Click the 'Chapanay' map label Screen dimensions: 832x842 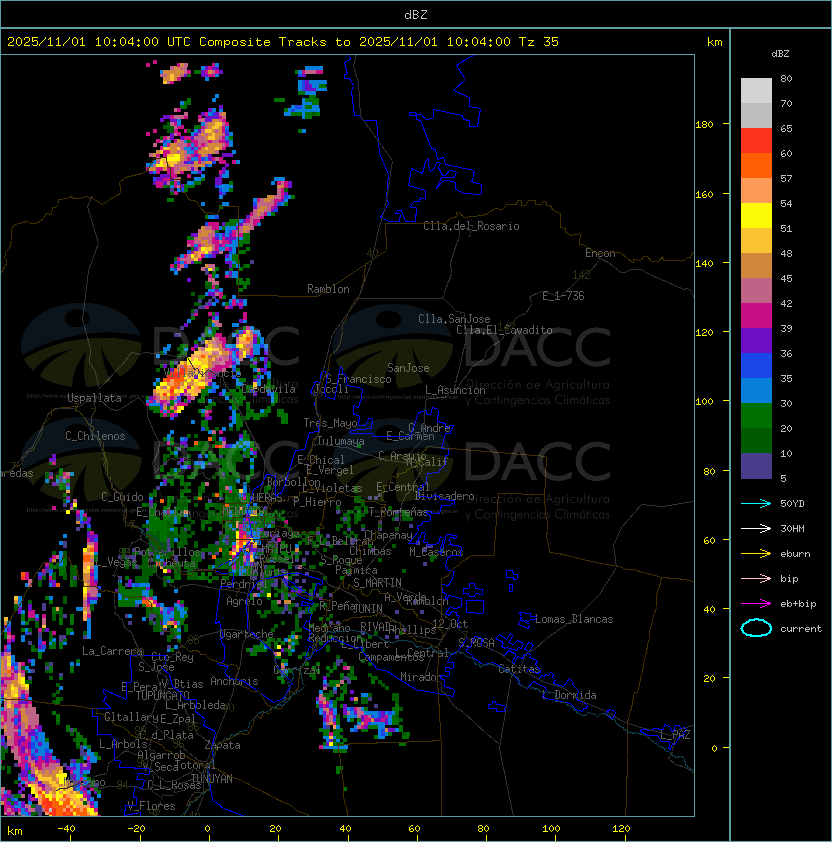[388, 535]
